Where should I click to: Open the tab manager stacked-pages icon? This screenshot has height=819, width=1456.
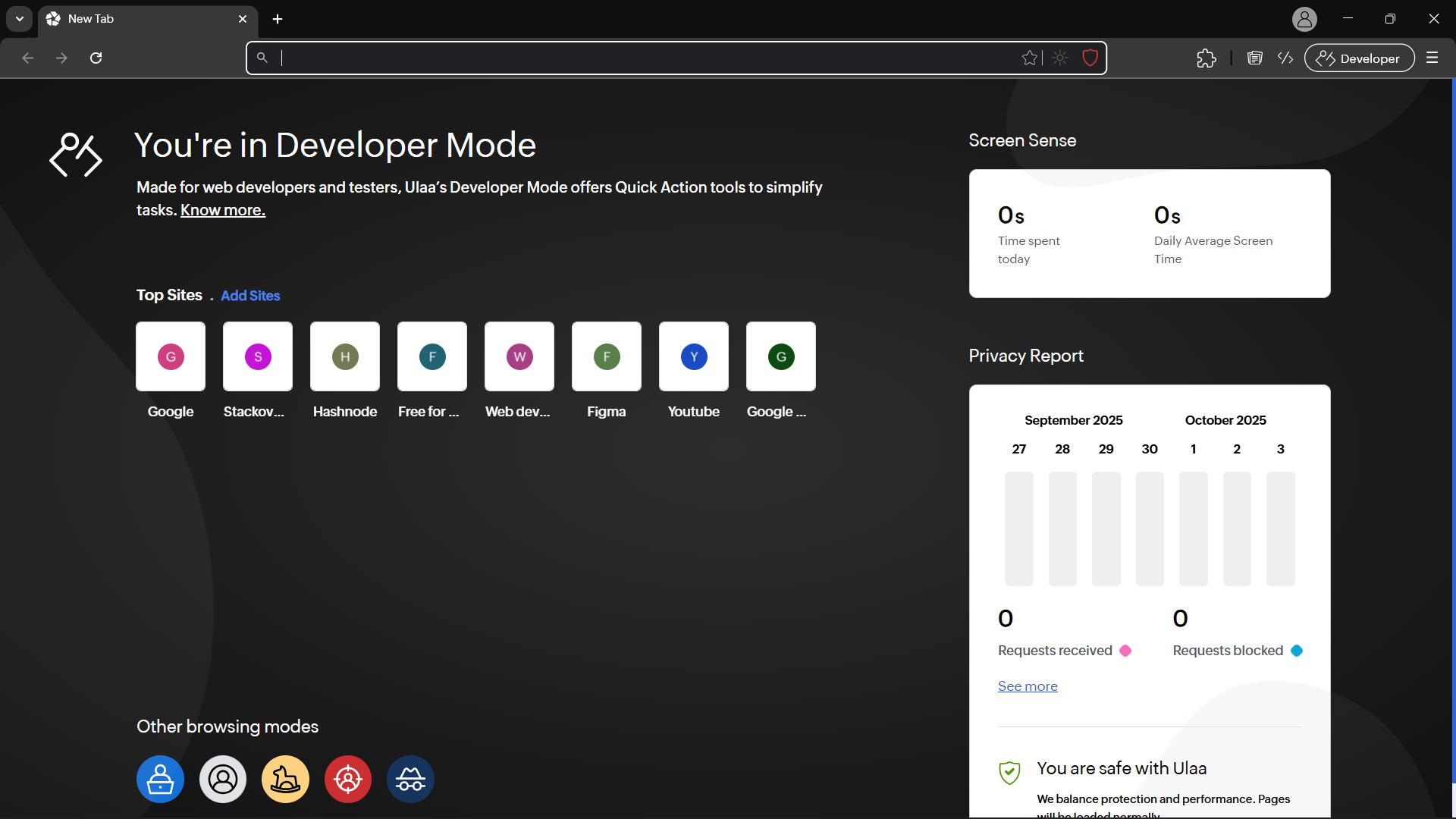(x=1254, y=58)
